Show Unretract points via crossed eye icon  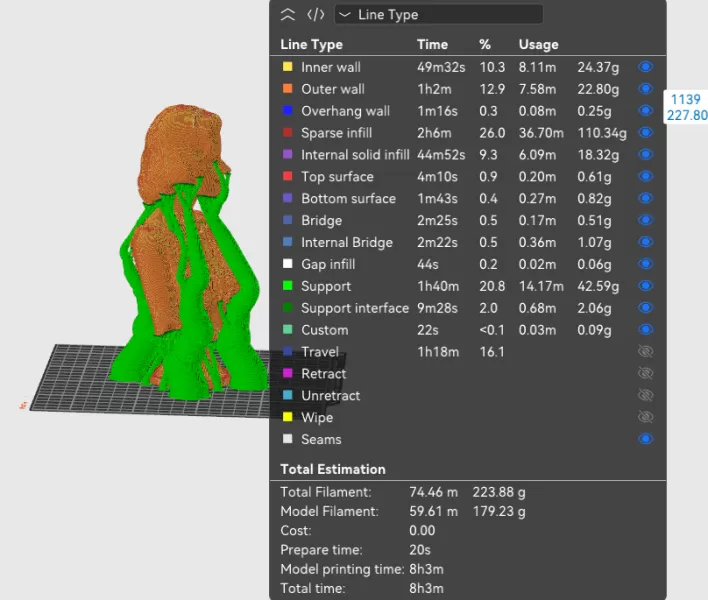(x=646, y=395)
